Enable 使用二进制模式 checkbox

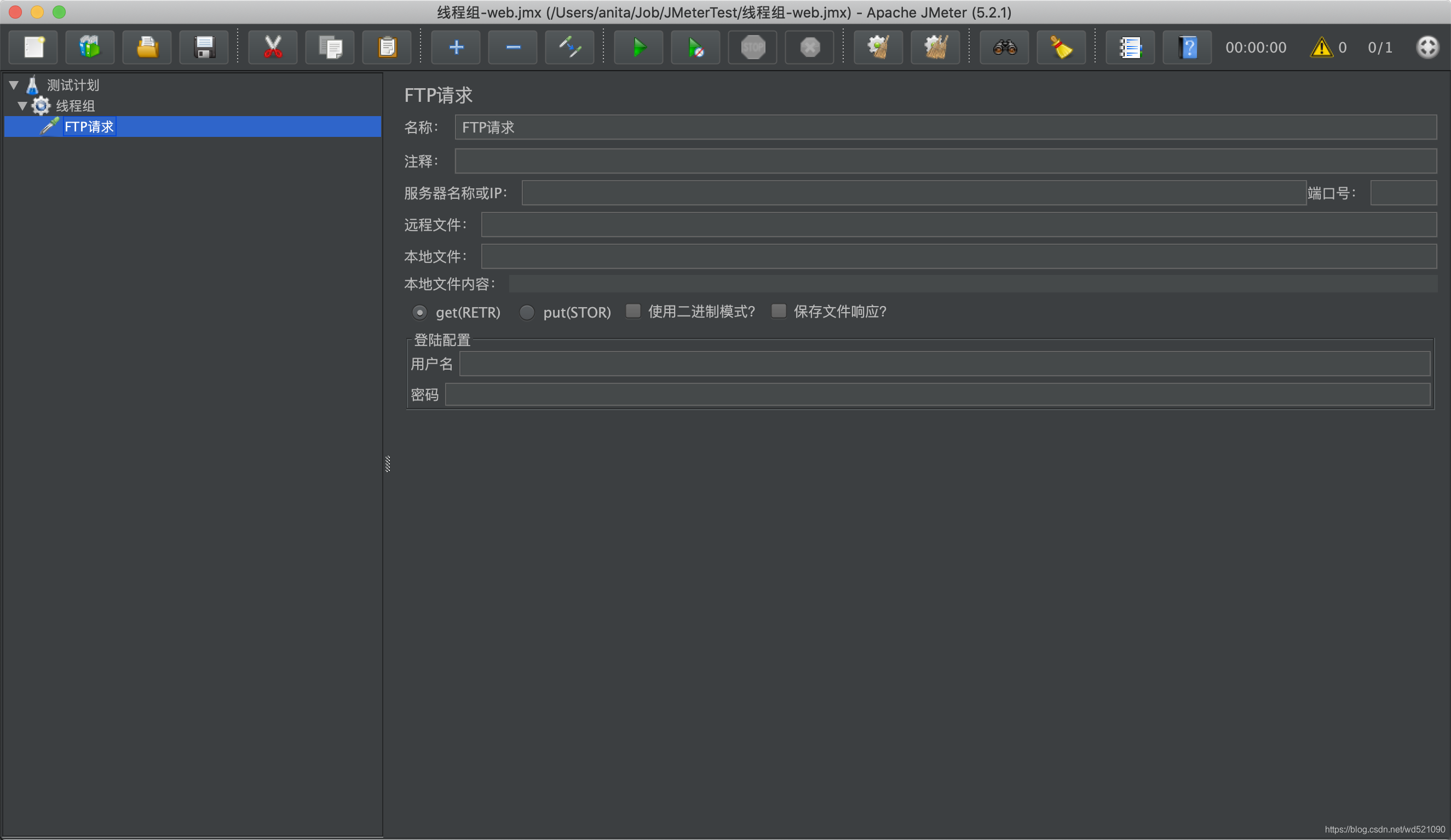(634, 312)
